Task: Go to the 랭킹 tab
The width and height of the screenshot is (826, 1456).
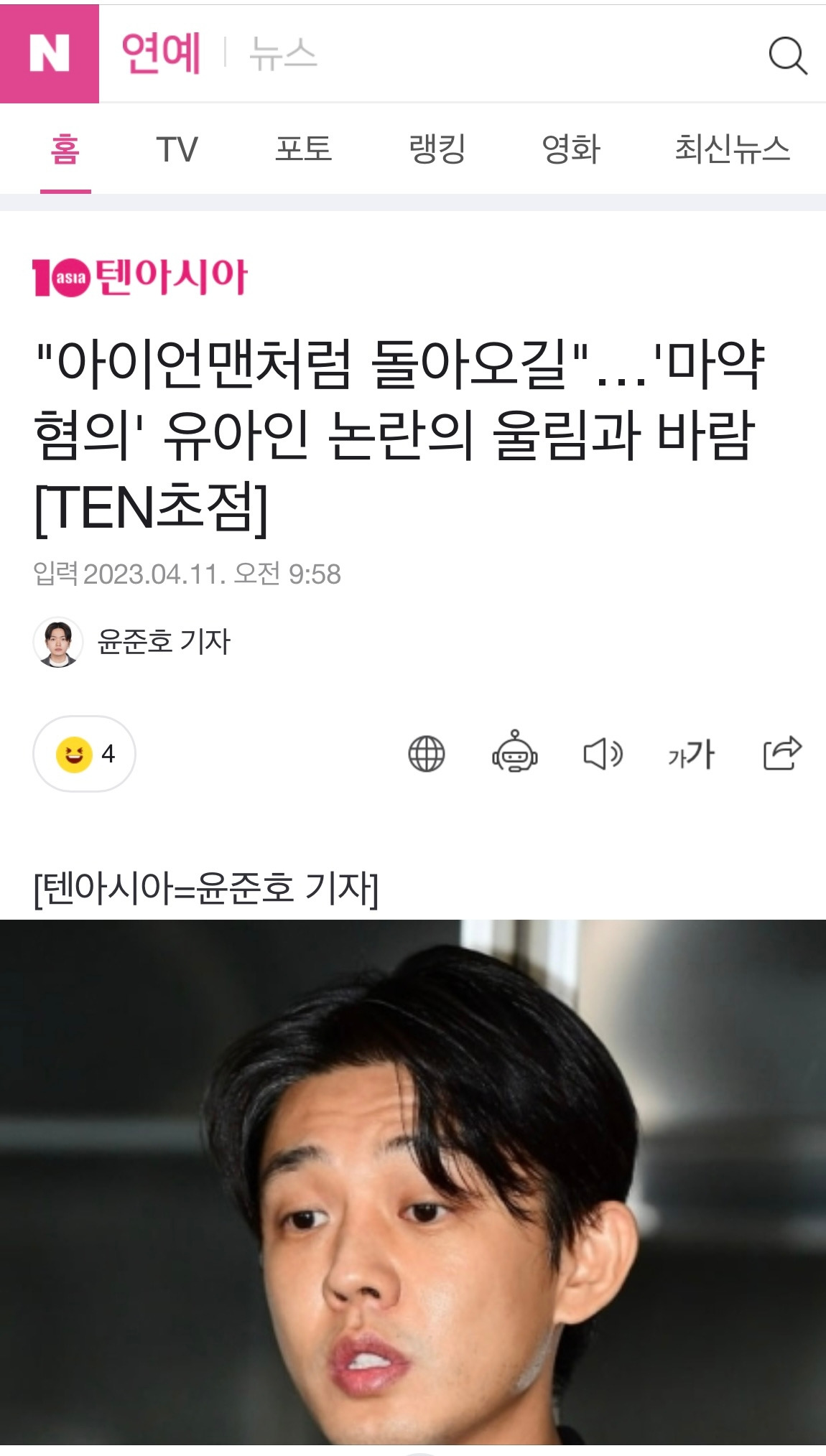Action: 437,149
